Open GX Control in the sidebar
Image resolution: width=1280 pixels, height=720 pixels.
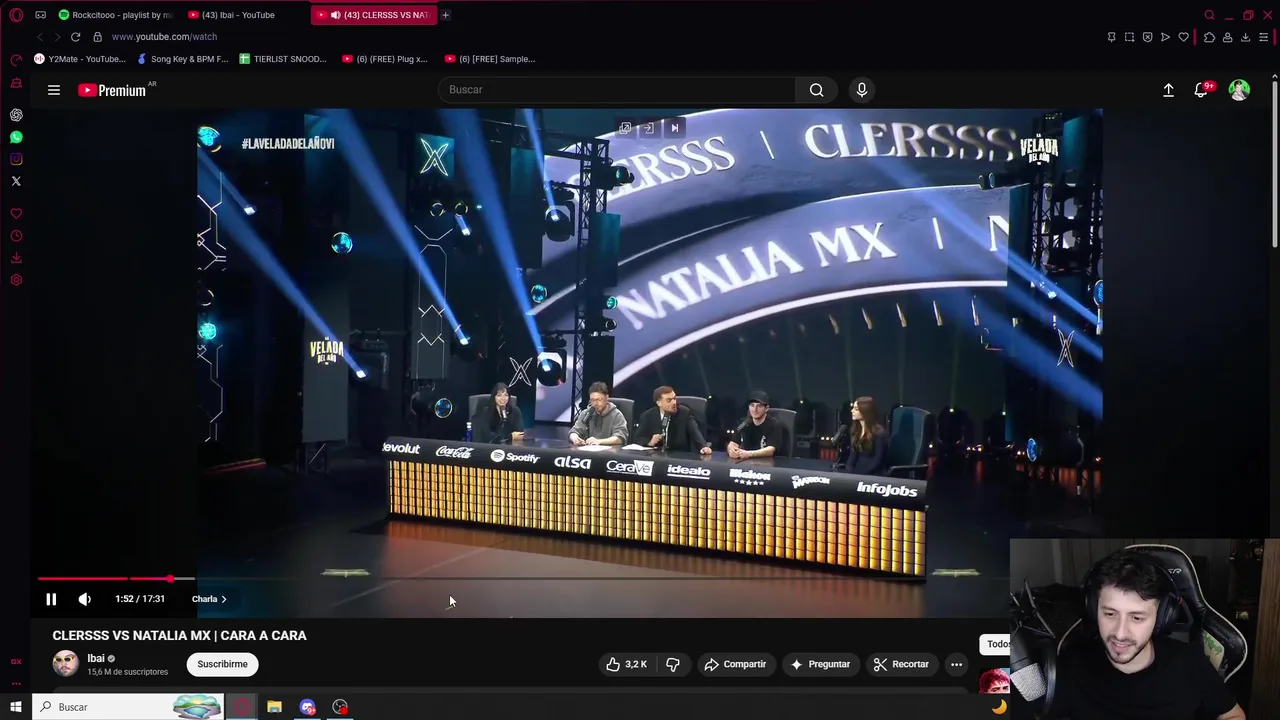(x=16, y=60)
